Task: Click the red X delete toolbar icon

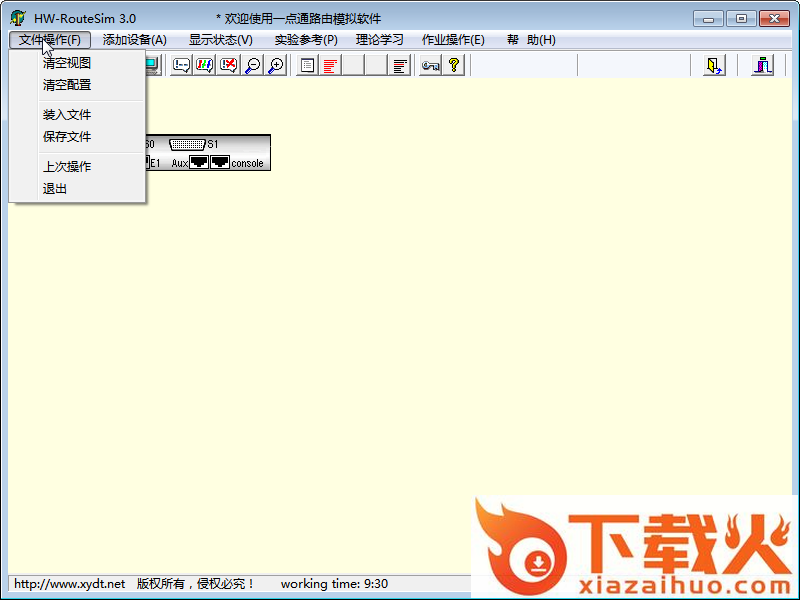Action: [229, 65]
